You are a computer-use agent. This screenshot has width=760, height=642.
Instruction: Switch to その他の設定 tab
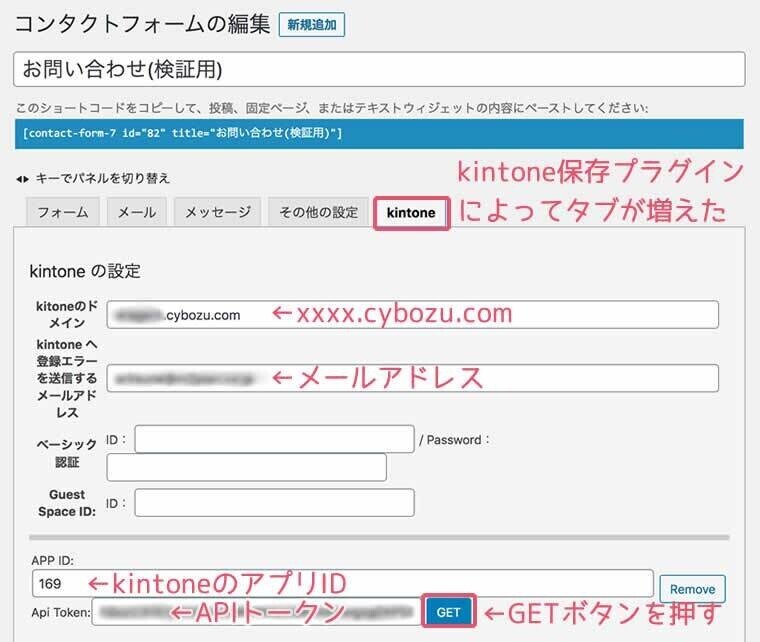coord(318,212)
